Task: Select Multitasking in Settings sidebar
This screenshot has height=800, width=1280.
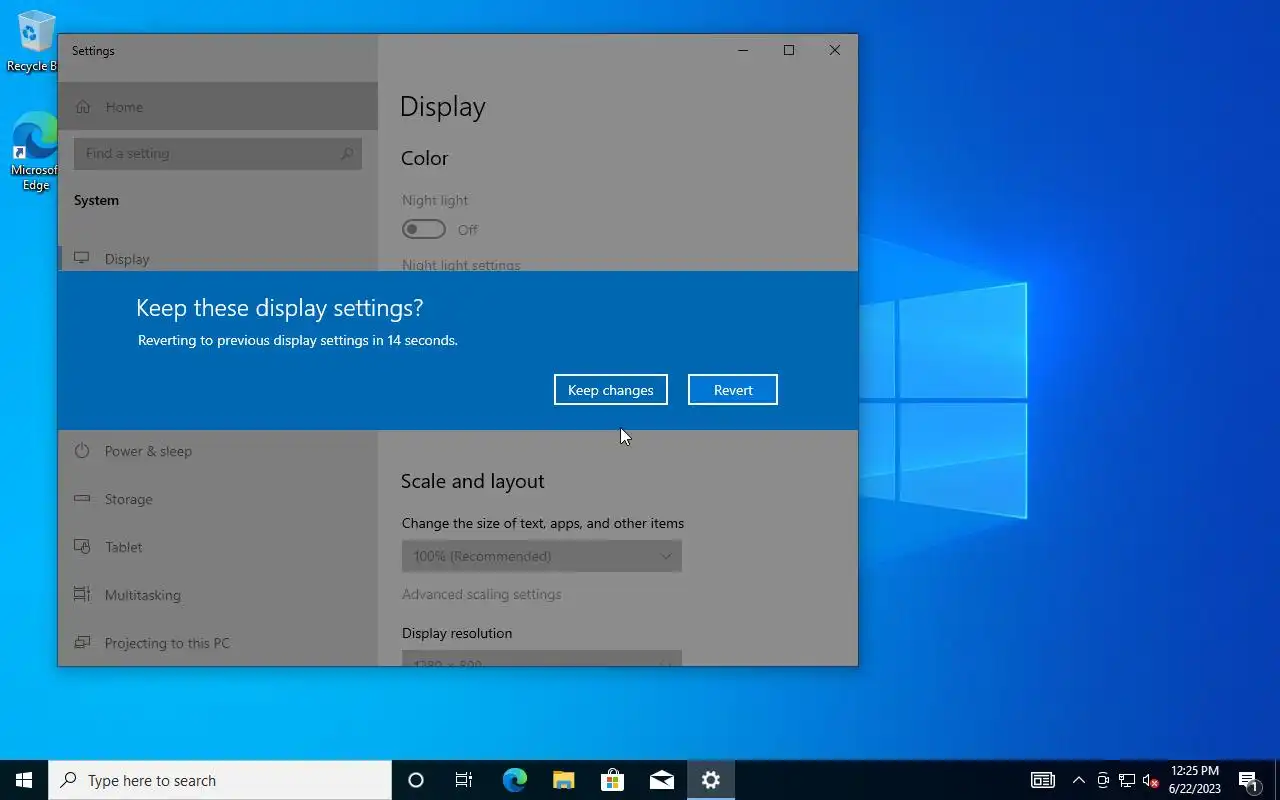Action: coord(218,595)
